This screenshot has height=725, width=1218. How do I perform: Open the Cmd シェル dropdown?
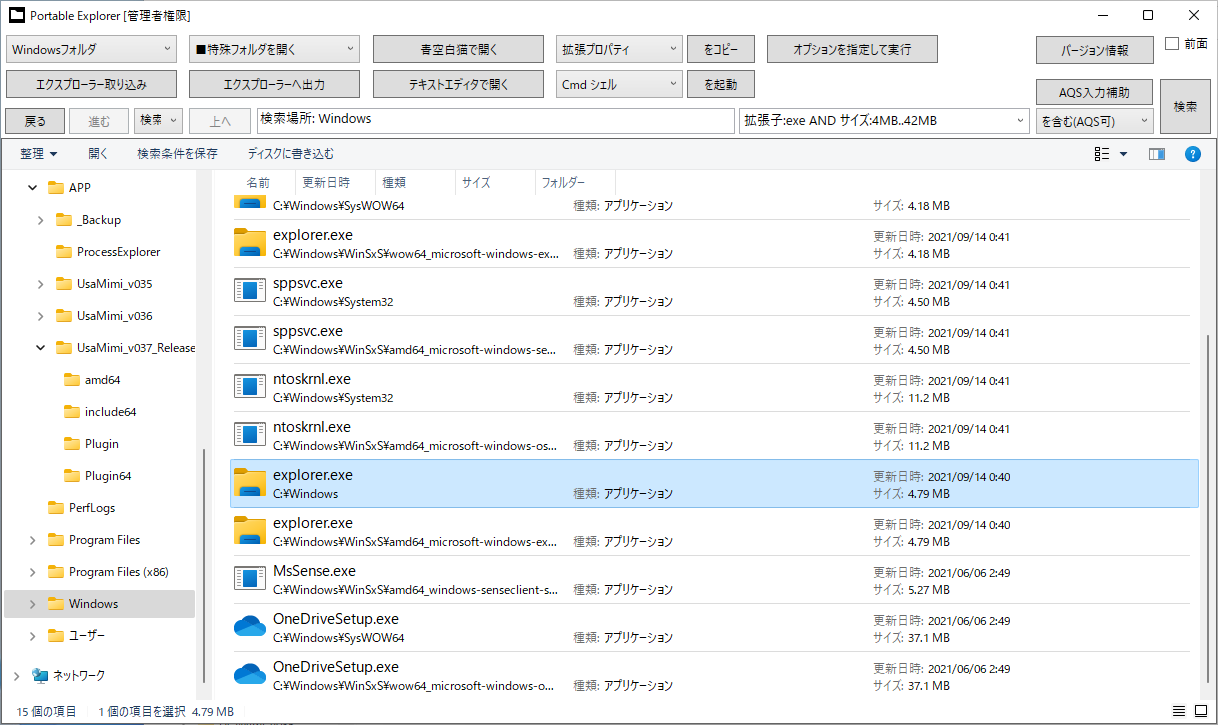pyautogui.click(x=619, y=85)
